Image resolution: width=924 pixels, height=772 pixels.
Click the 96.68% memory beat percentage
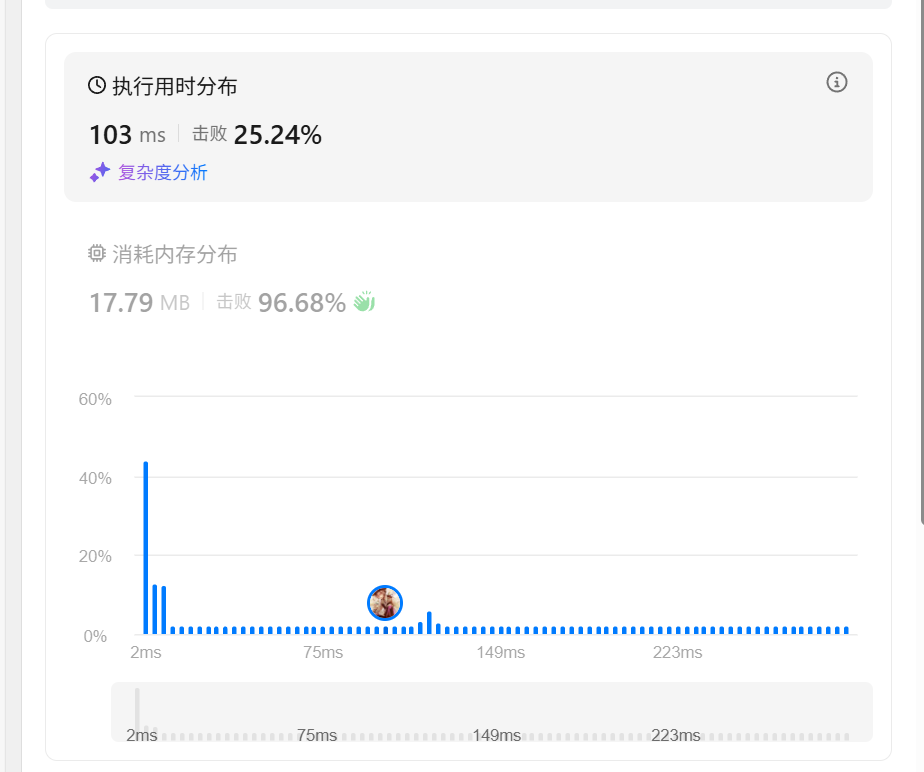click(302, 303)
